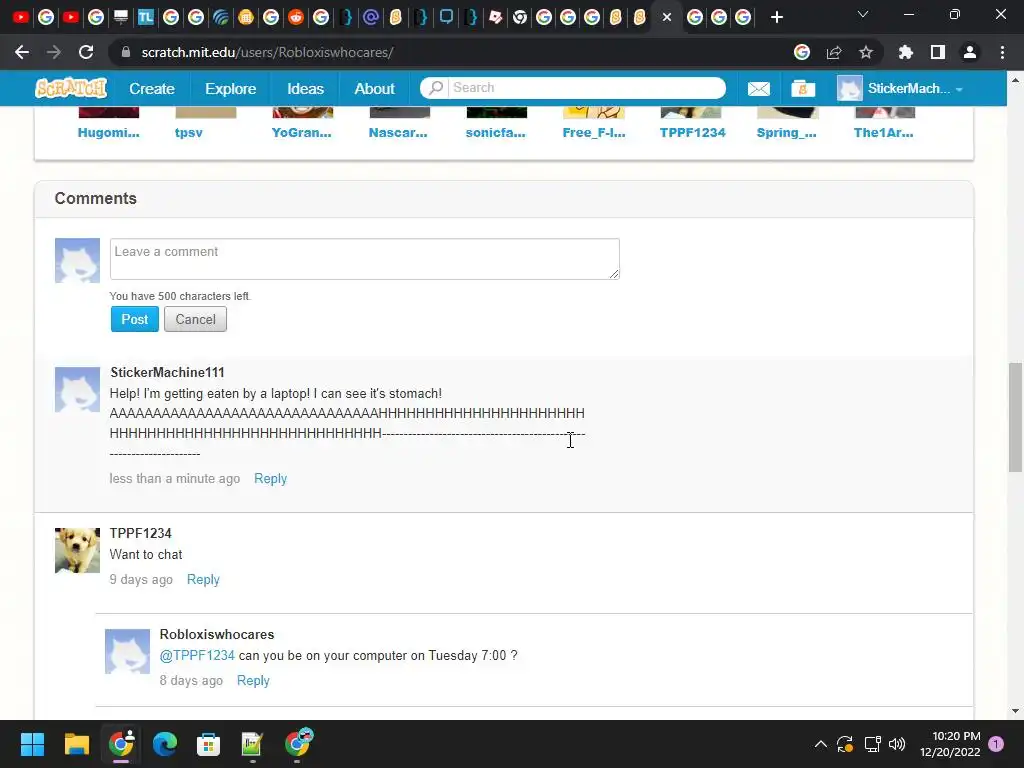The image size is (1024, 768).
Task: Open the About menu item
Action: pyautogui.click(x=374, y=88)
